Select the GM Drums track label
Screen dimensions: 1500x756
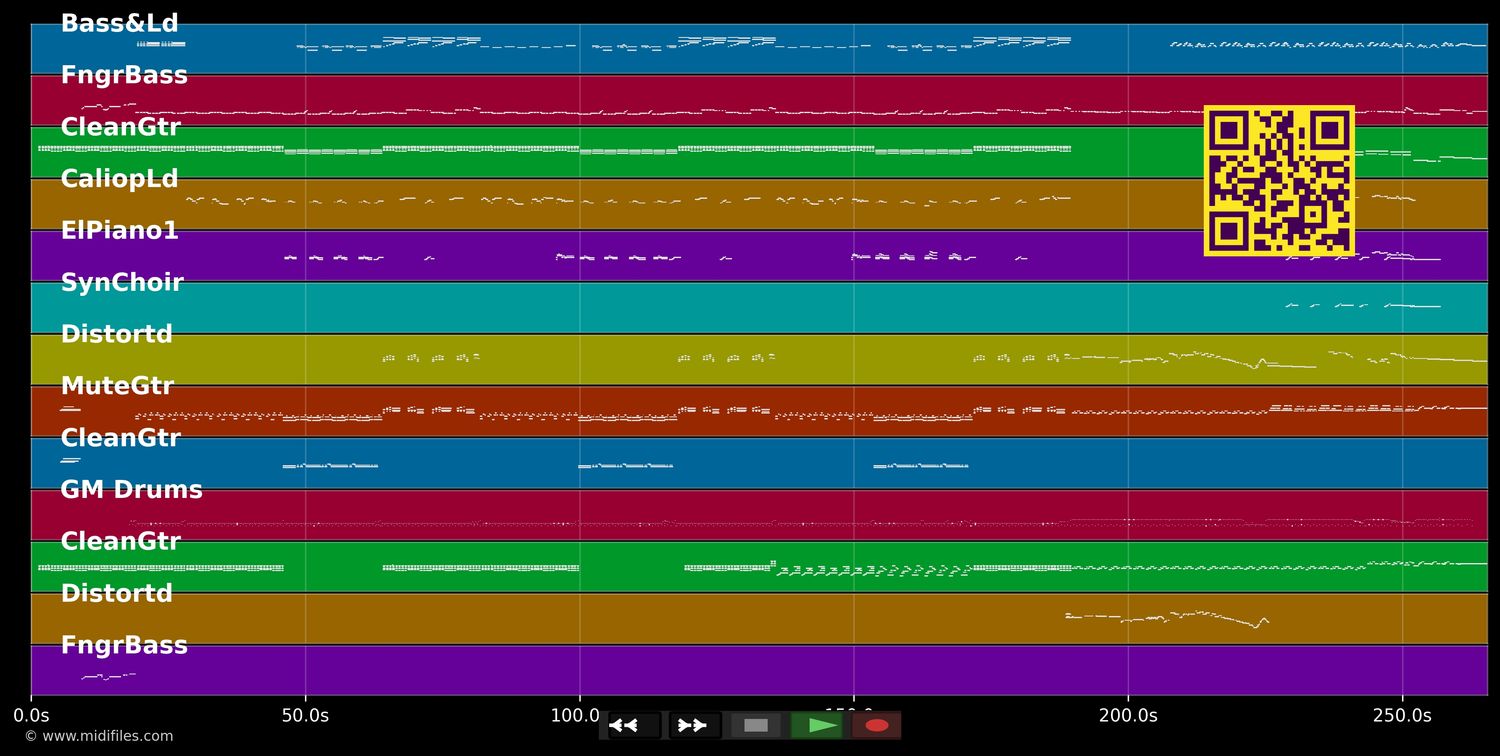(131, 490)
